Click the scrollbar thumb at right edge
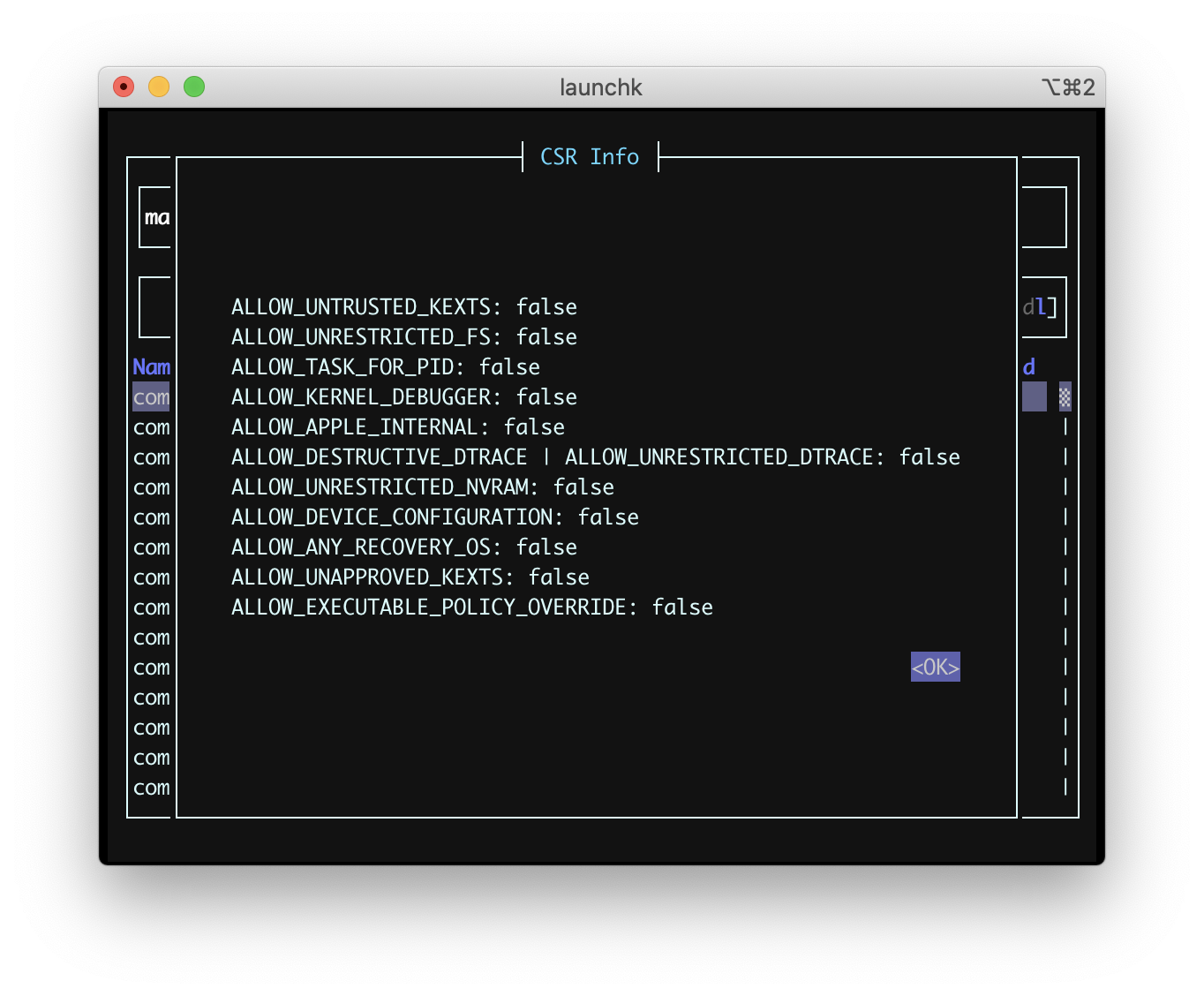 pos(1065,397)
